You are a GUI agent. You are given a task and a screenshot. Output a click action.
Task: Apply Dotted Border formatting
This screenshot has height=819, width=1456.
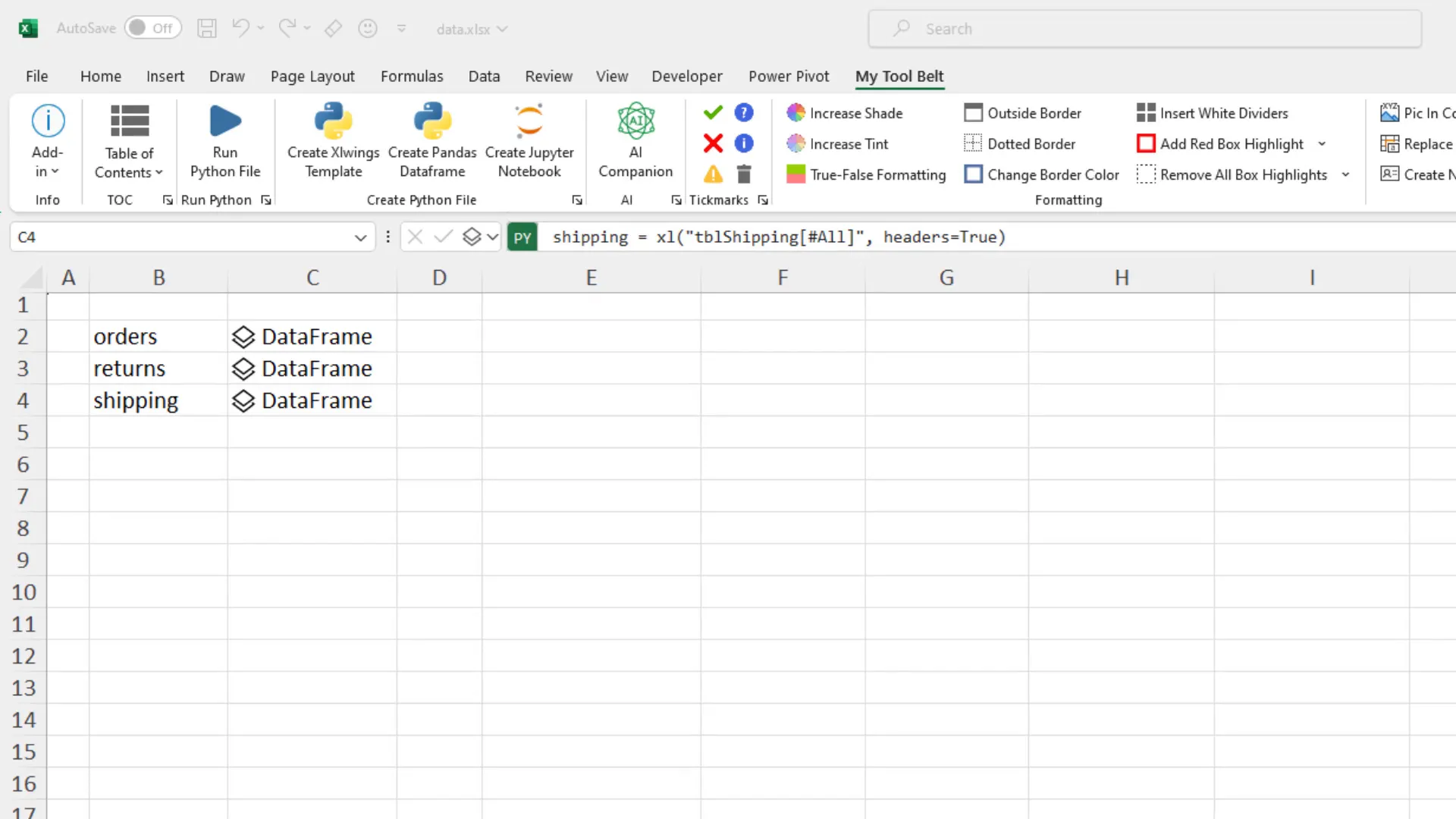(x=973, y=143)
